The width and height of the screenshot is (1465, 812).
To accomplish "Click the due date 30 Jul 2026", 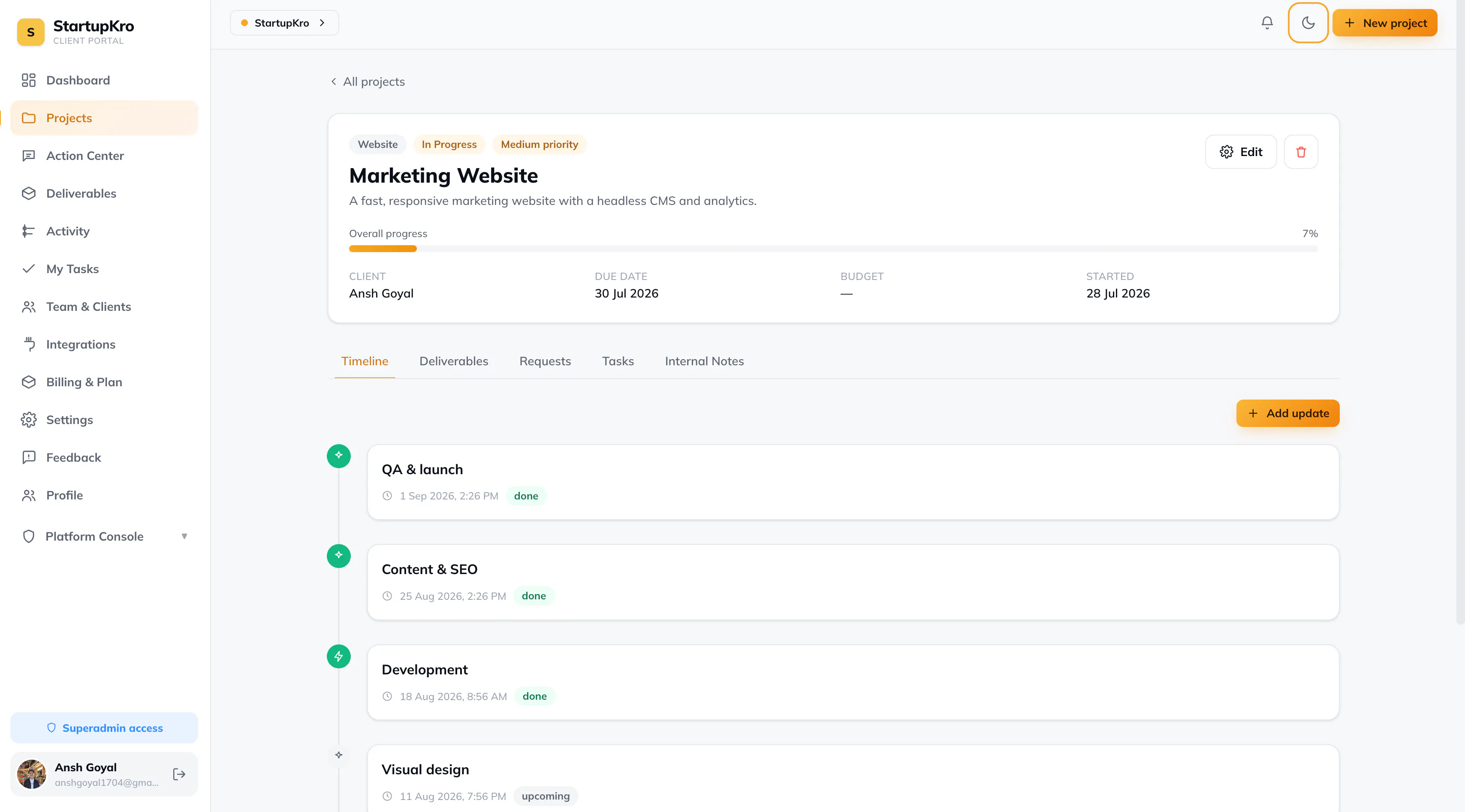I will [x=626, y=293].
